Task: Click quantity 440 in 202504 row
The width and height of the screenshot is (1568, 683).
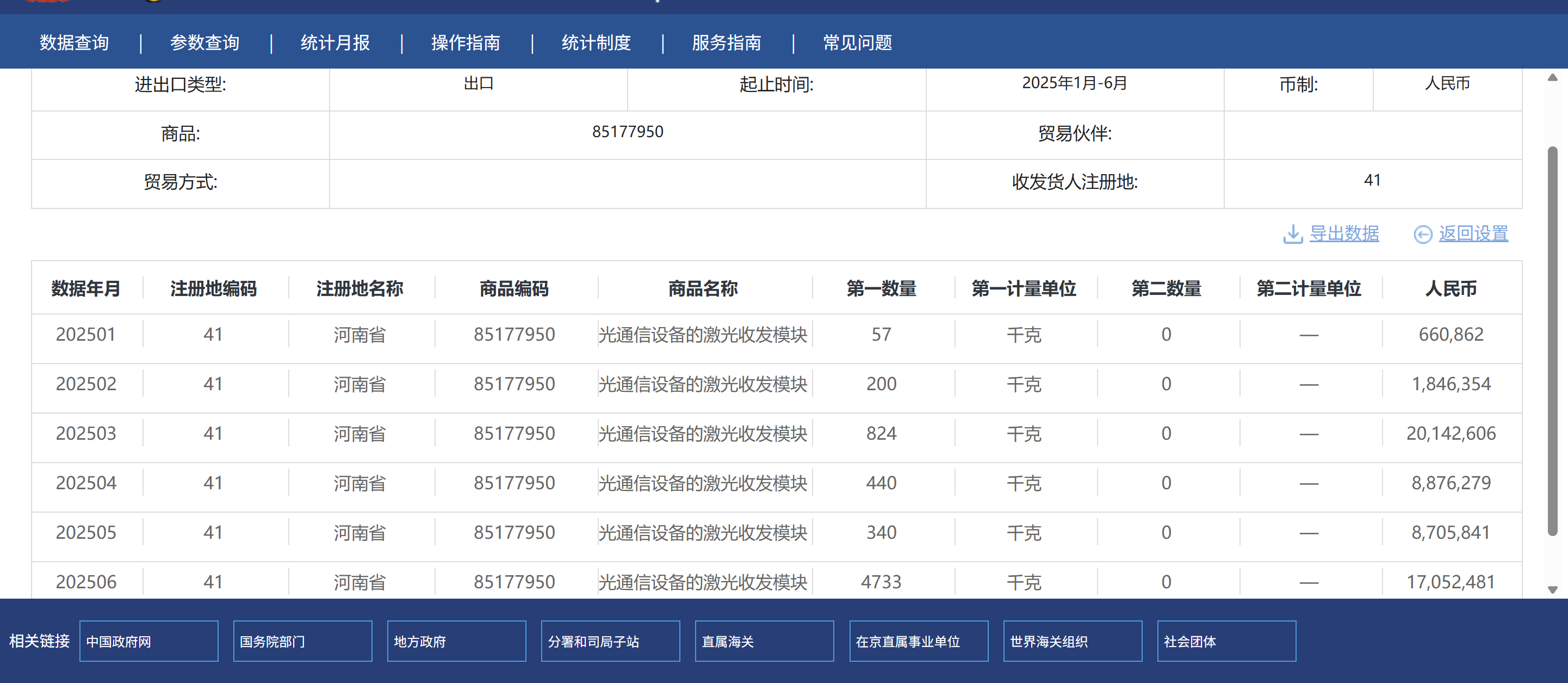Action: (x=882, y=483)
